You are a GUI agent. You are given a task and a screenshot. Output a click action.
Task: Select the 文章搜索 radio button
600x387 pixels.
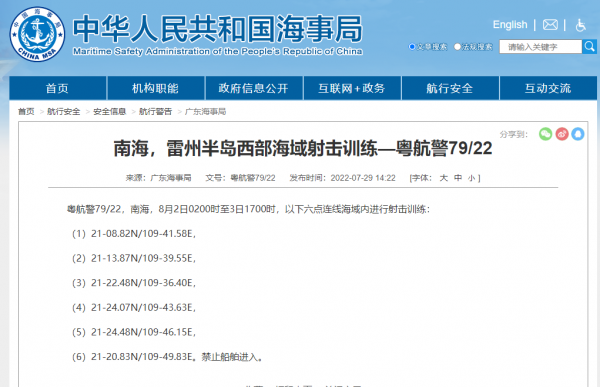click(x=412, y=47)
